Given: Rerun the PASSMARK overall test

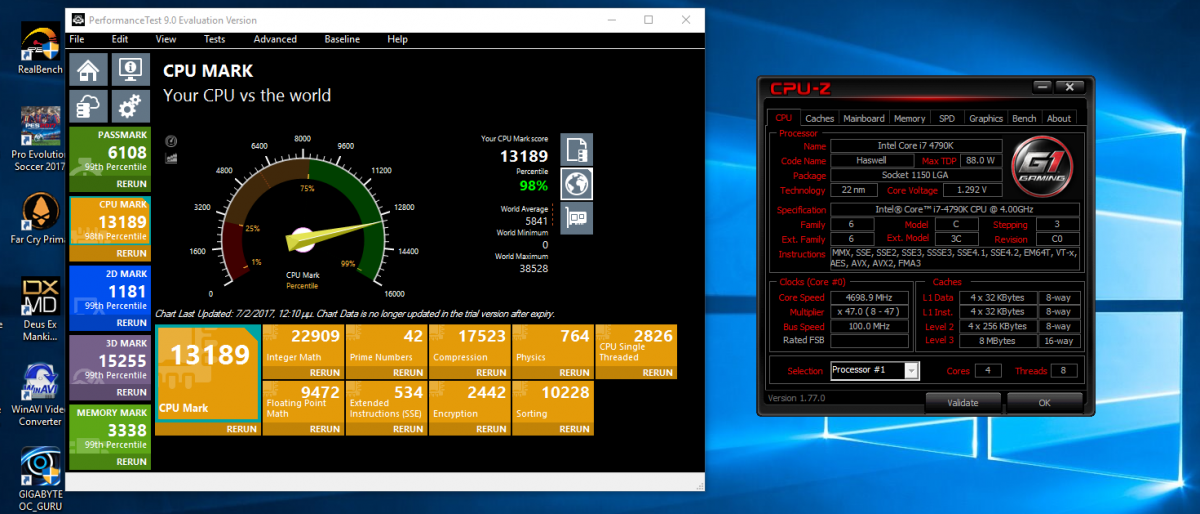Looking at the screenshot, I should (x=130, y=184).
